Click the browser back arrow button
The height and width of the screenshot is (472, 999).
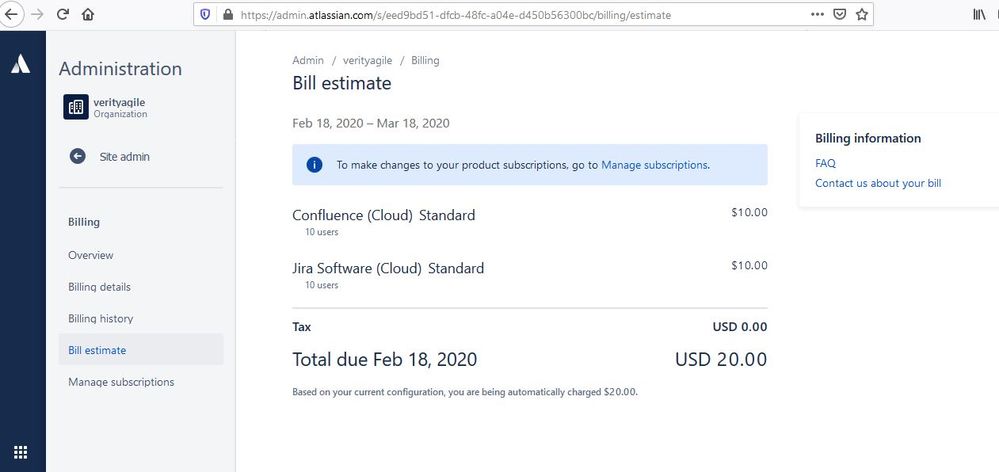[11, 15]
